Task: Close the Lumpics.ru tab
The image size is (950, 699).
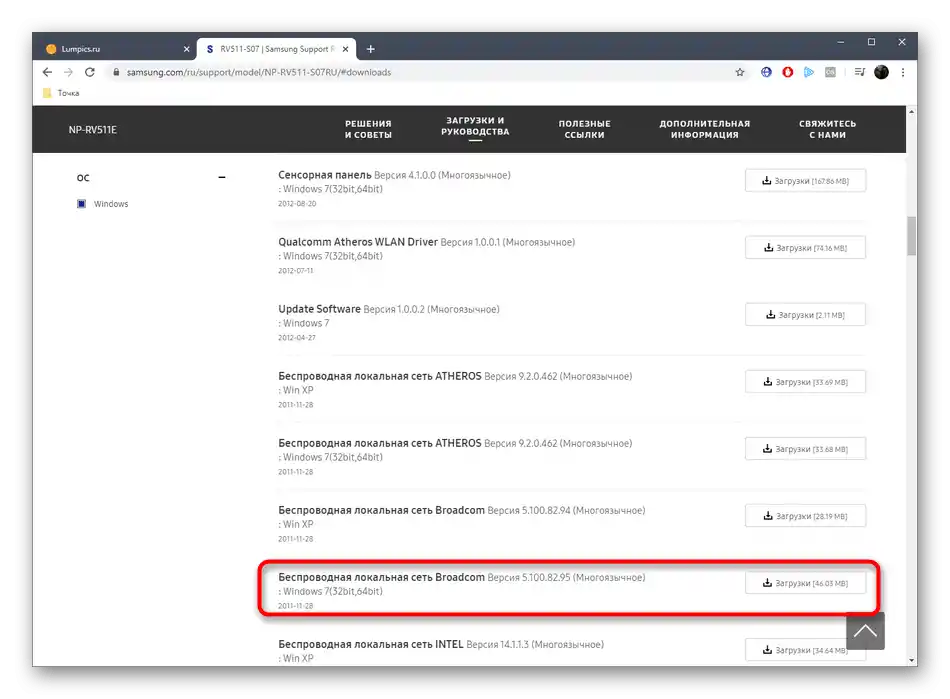Action: [187, 49]
